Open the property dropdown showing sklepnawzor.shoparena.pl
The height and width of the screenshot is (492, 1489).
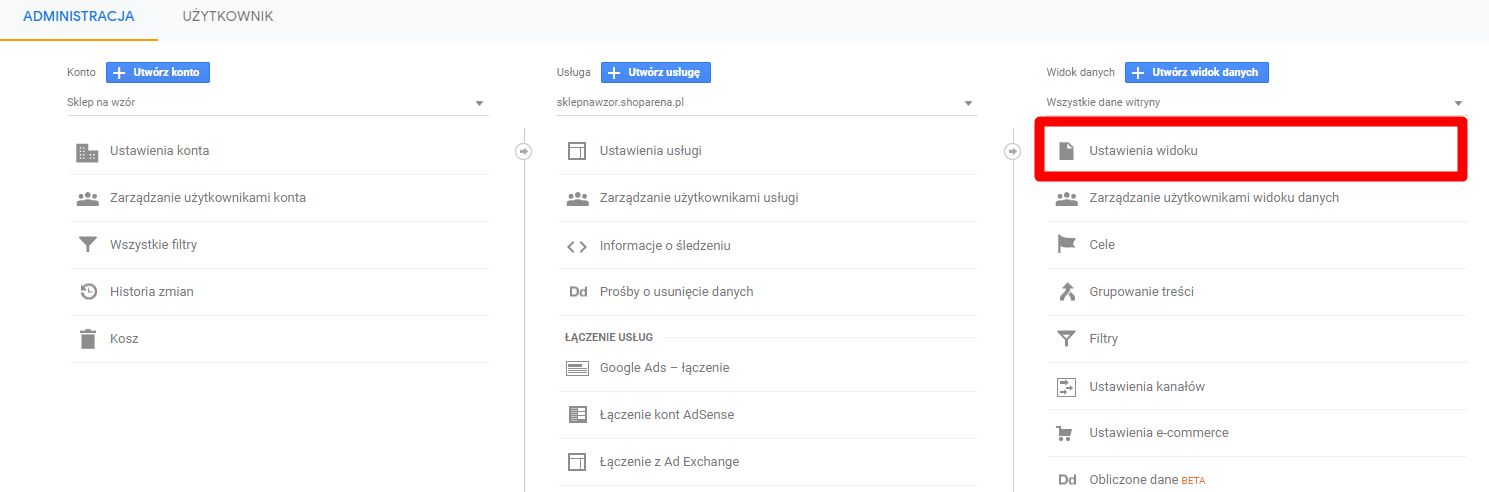click(x=767, y=103)
